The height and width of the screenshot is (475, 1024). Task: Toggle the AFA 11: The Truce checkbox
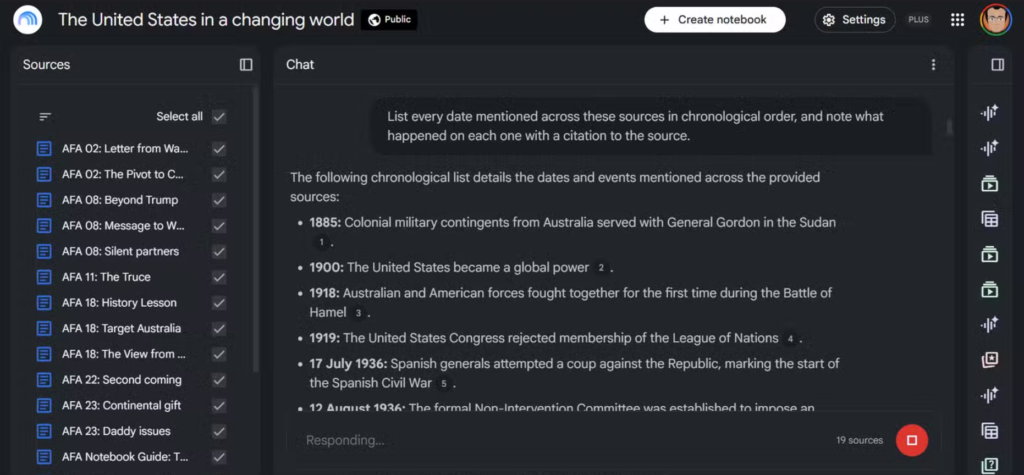(219, 277)
